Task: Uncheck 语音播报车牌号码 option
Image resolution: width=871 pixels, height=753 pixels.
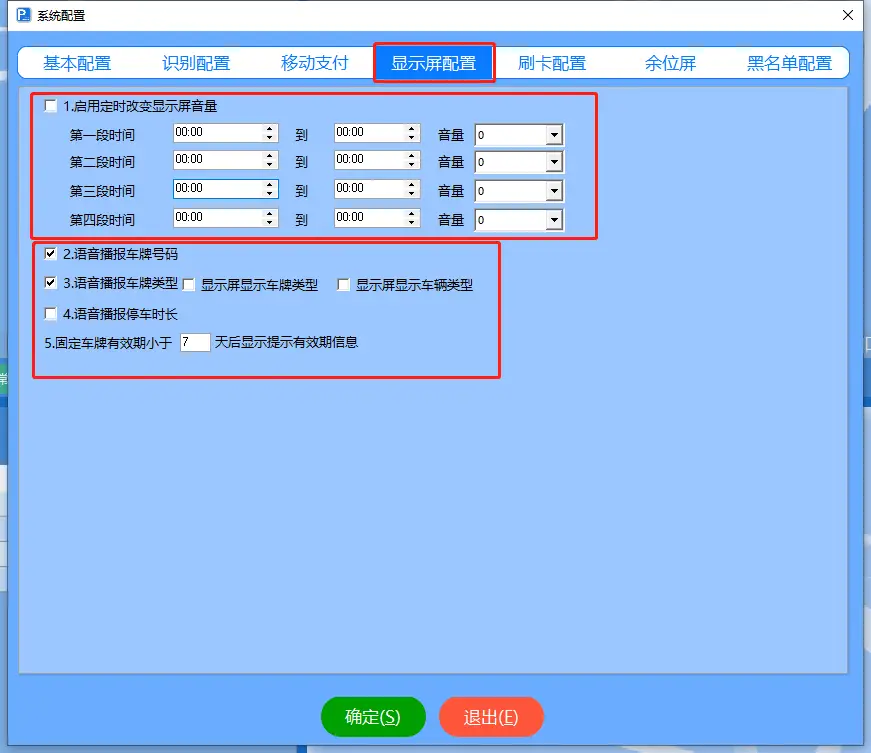Action: (x=50, y=253)
